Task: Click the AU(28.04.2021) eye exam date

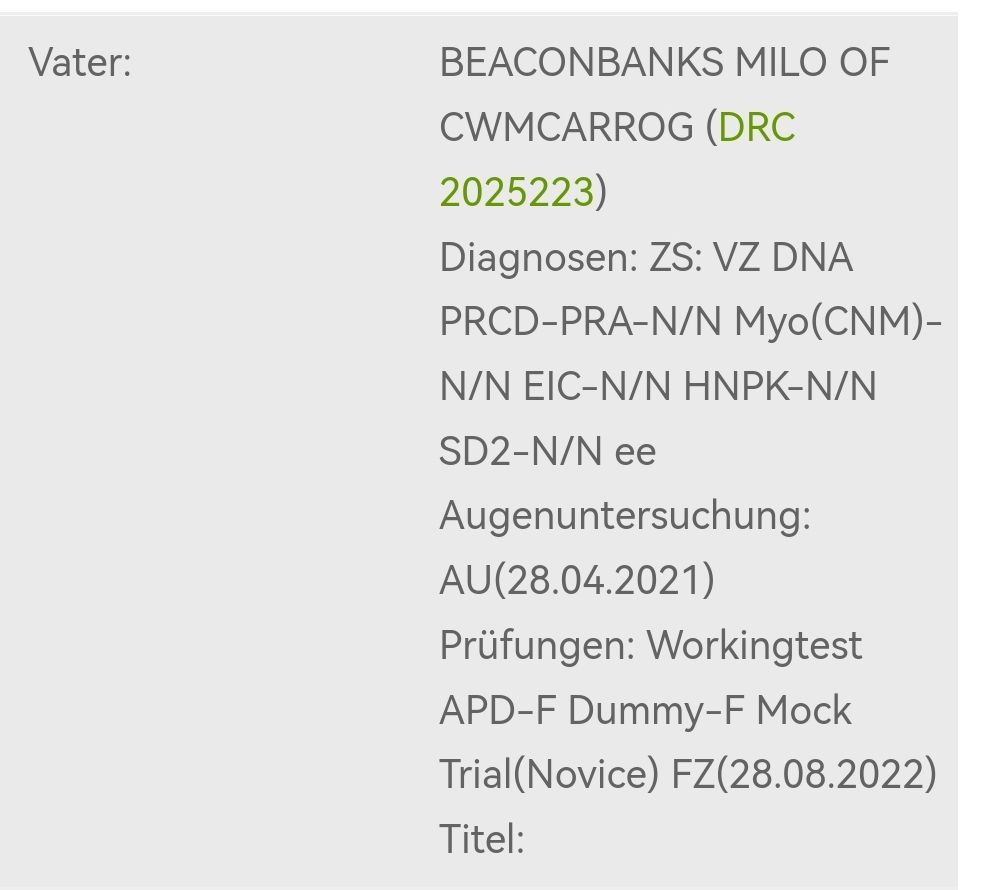Action: [577, 580]
